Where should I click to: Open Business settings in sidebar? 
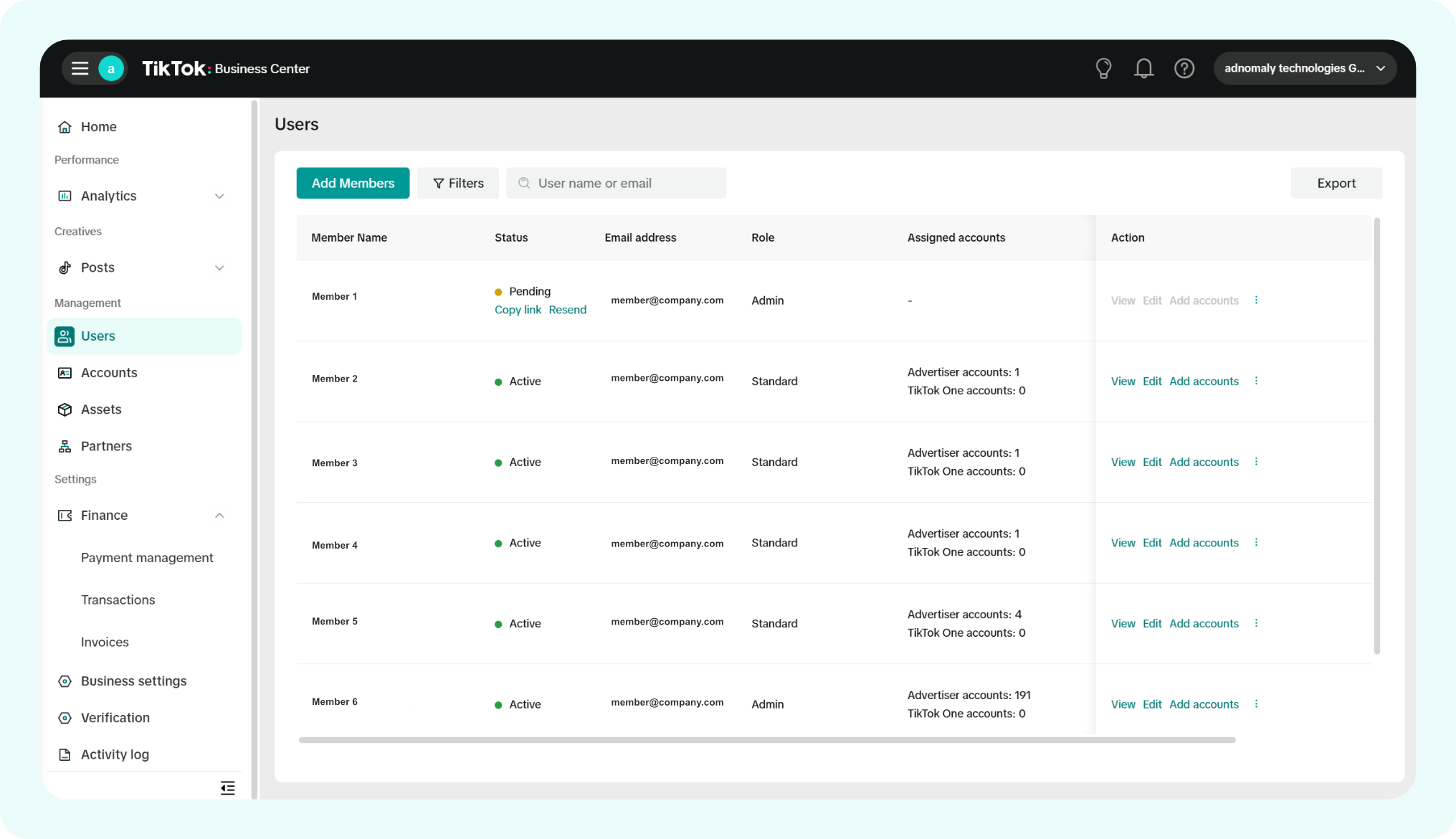point(133,681)
